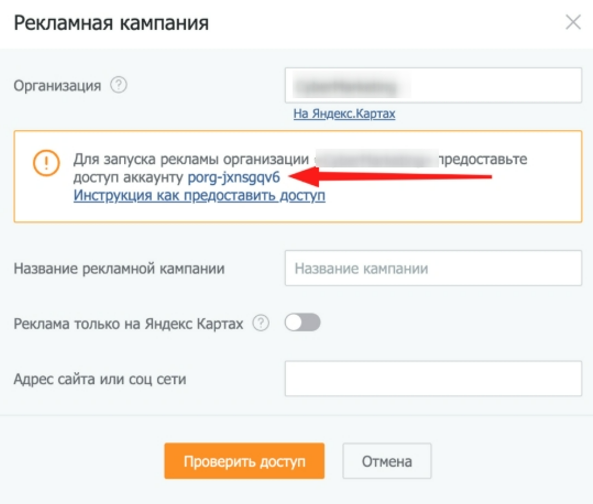The height and width of the screenshot is (504, 593).
Task: Click the red arrow pointing at the account
Action: 390,177
